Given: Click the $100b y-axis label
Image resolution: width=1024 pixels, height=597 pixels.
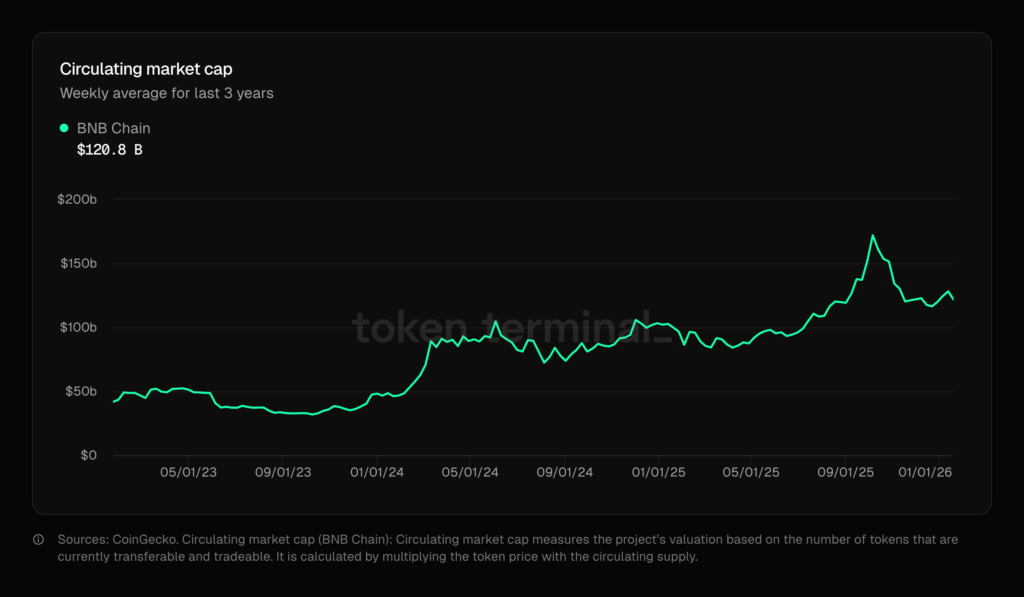Looking at the screenshot, I should click(77, 328).
